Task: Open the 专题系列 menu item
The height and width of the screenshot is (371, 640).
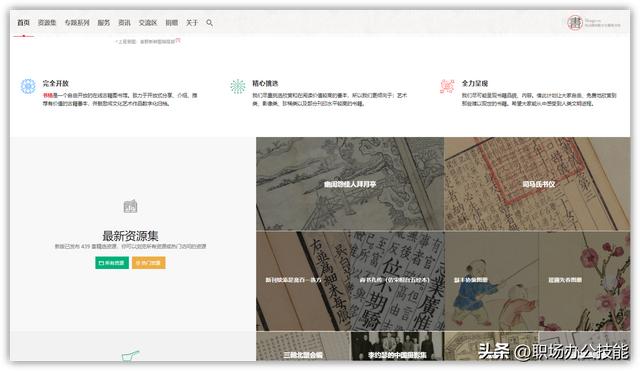Action: pyautogui.click(x=77, y=23)
